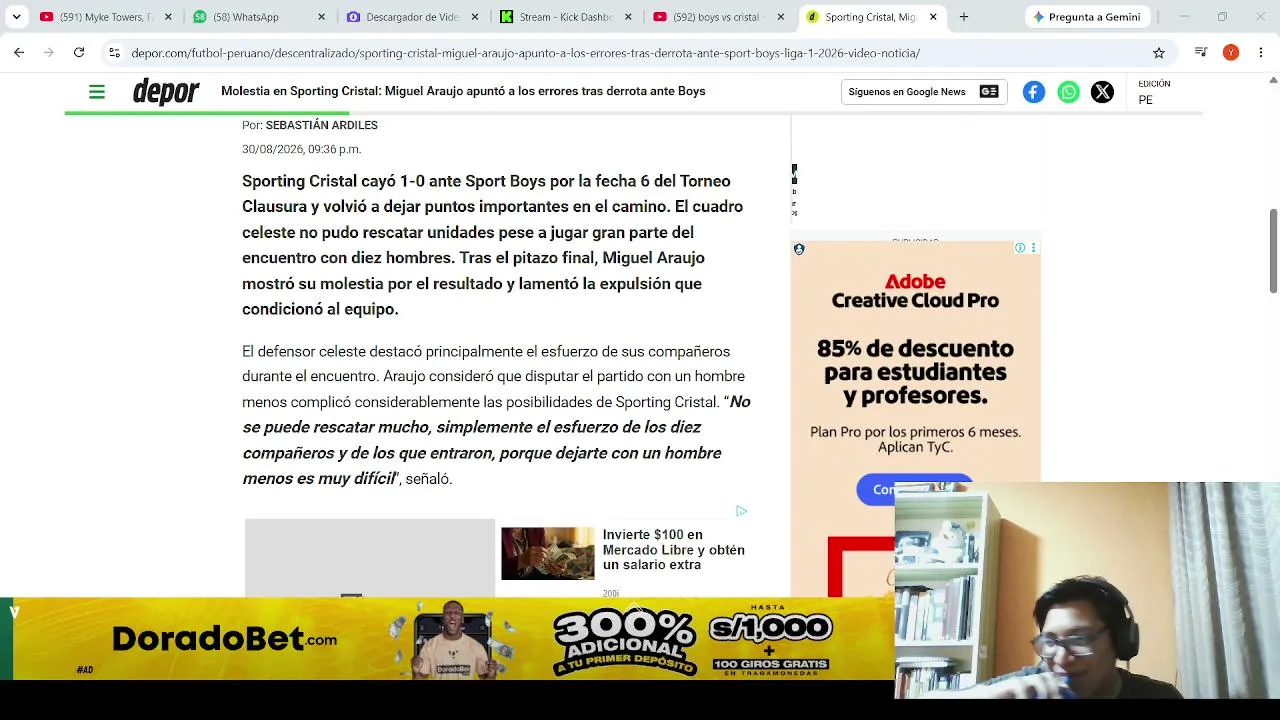Select the Sporting Cristal Depor tab
1280x720 pixels.
pyautogui.click(x=871, y=17)
